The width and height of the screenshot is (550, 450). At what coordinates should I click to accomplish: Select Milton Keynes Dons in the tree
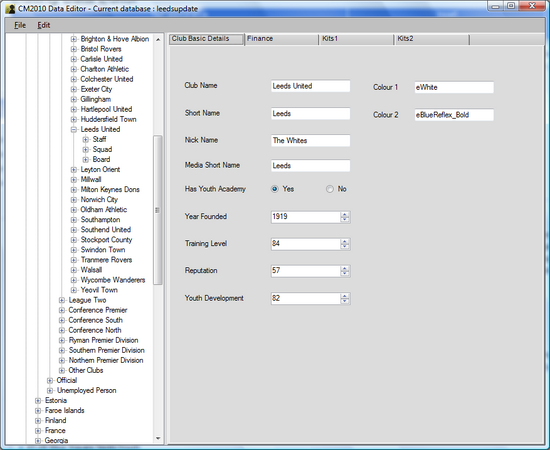click(110, 190)
